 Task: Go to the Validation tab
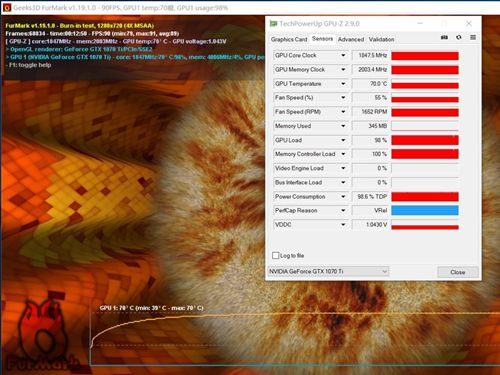[381, 39]
